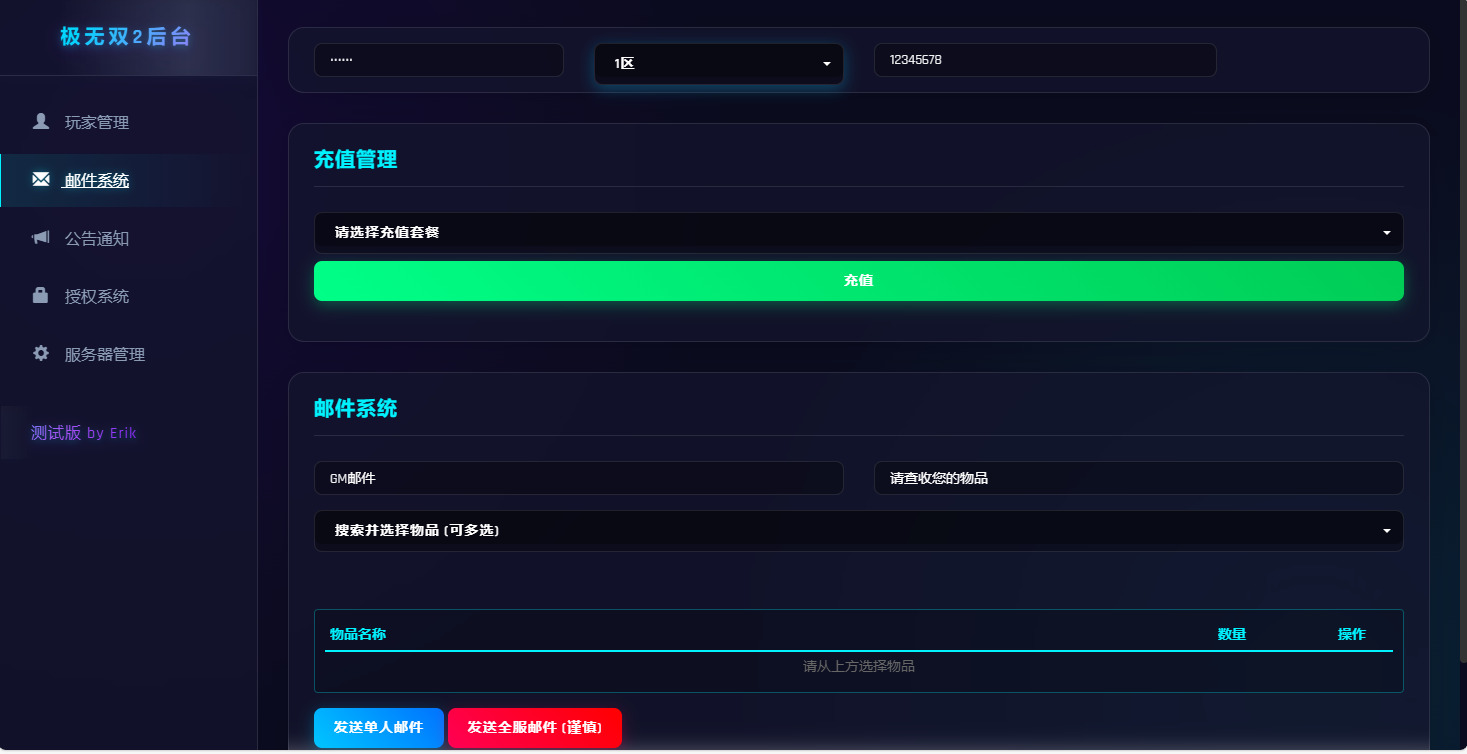Expand the 请选择充值套餐 recharge package dropdown
The height and width of the screenshot is (754, 1467).
858,232
